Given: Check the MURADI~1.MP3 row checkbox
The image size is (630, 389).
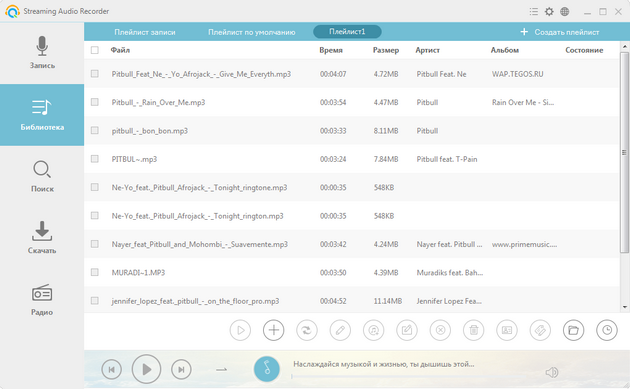Looking at the screenshot, I should pyautogui.click(x=95, y=272).
